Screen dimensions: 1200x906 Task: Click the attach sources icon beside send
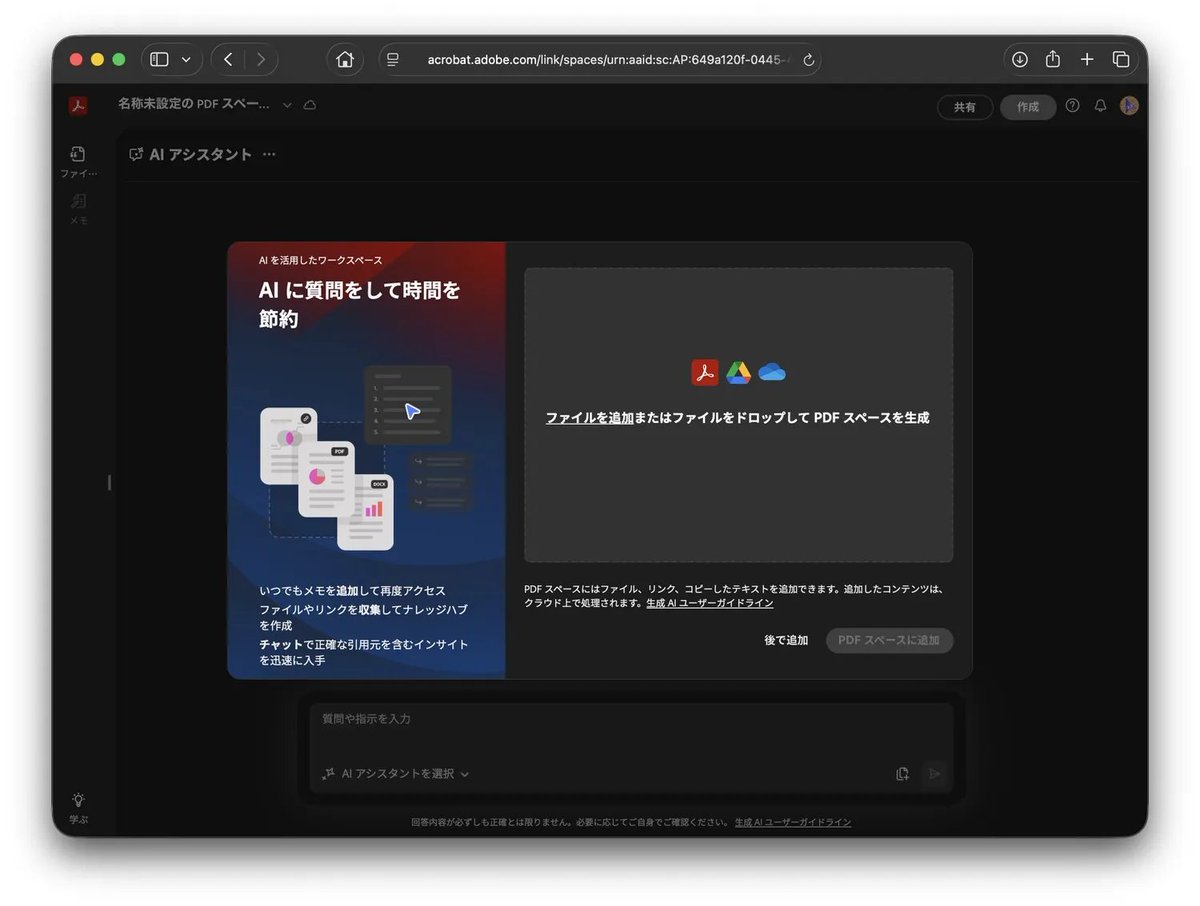click(x=902, y=773)
